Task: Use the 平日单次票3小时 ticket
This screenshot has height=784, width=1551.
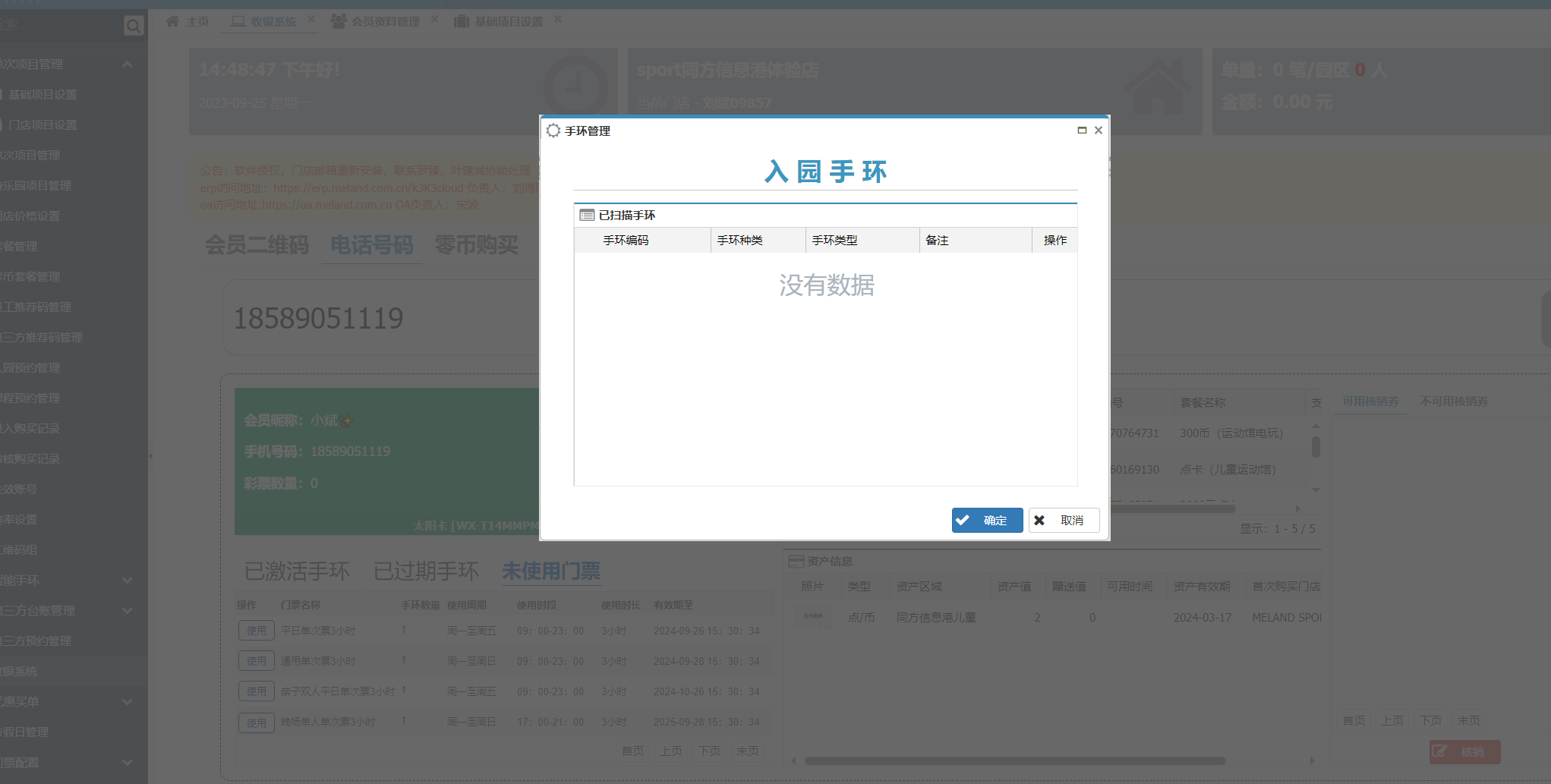Action: [257, 631]
